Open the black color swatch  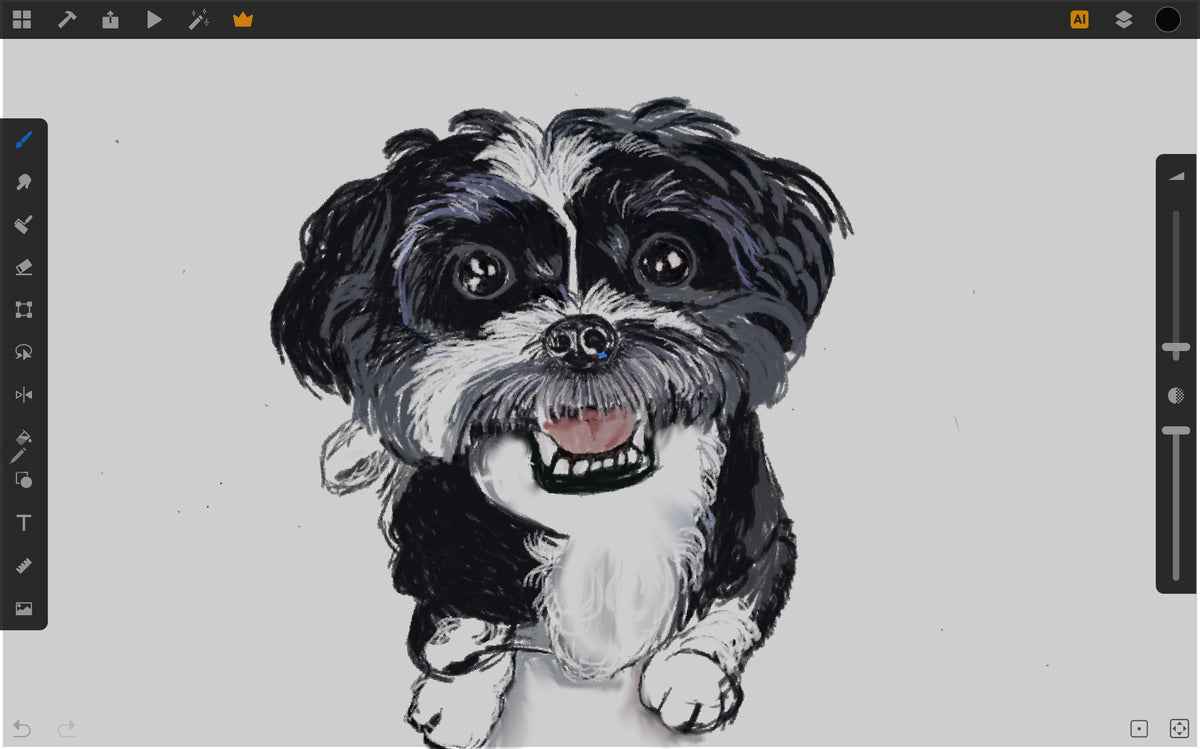(1168, 19)
